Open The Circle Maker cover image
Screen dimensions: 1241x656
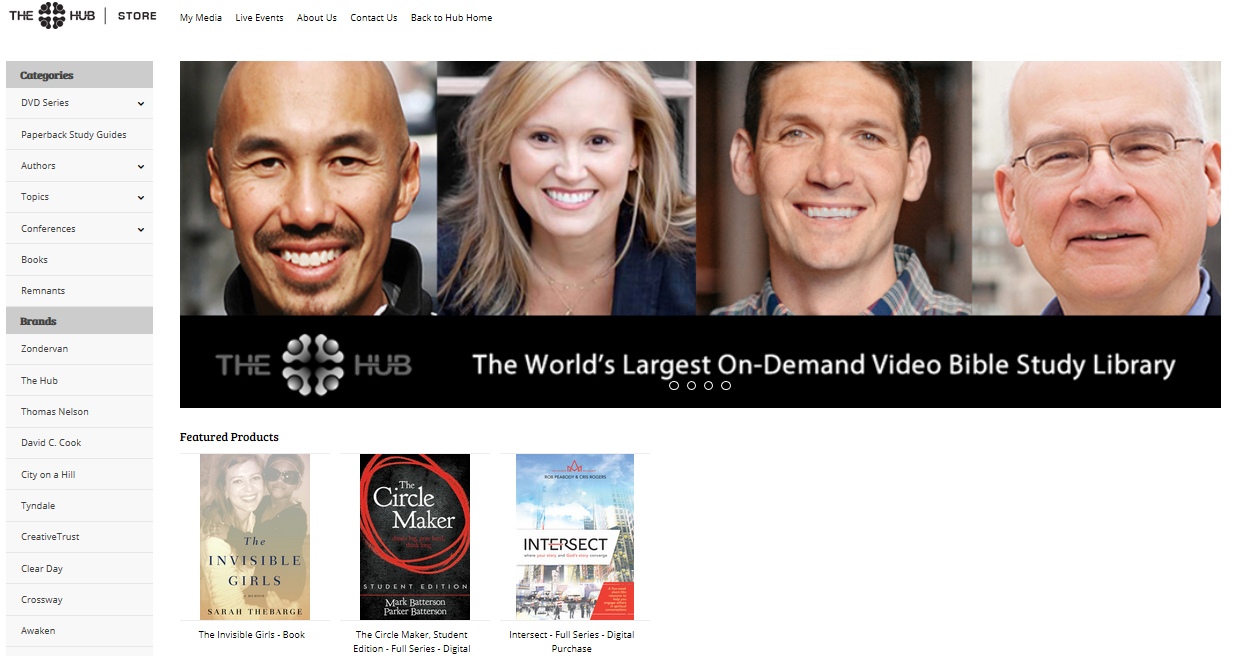coord(415,537)
